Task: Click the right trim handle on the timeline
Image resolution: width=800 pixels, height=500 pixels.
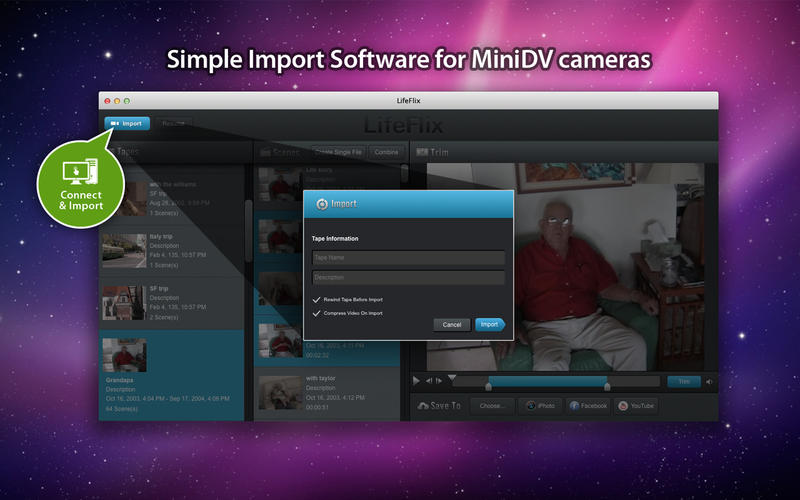Action: coord(607,385)
